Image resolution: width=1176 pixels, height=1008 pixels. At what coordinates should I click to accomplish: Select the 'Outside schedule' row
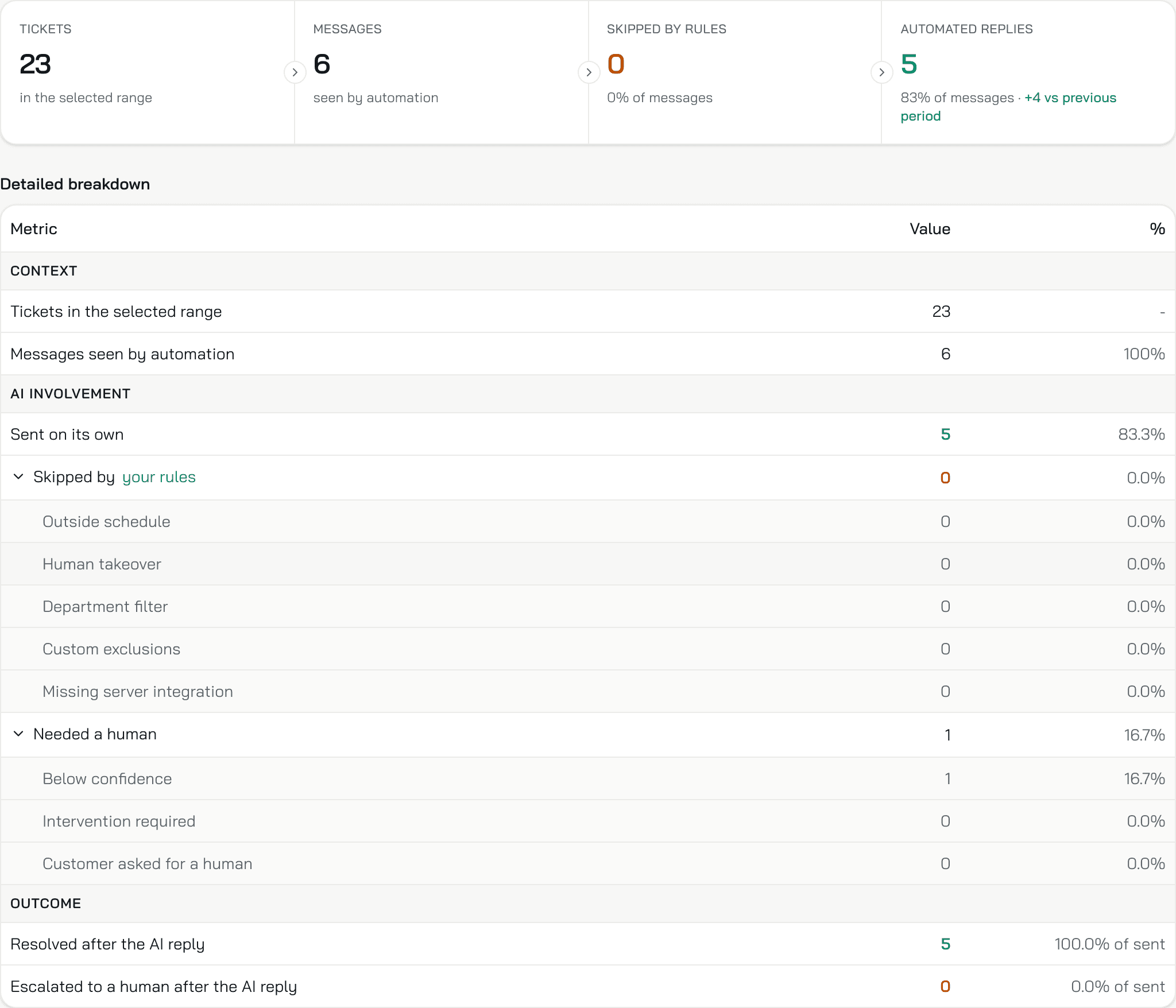(x=588, y=522)
